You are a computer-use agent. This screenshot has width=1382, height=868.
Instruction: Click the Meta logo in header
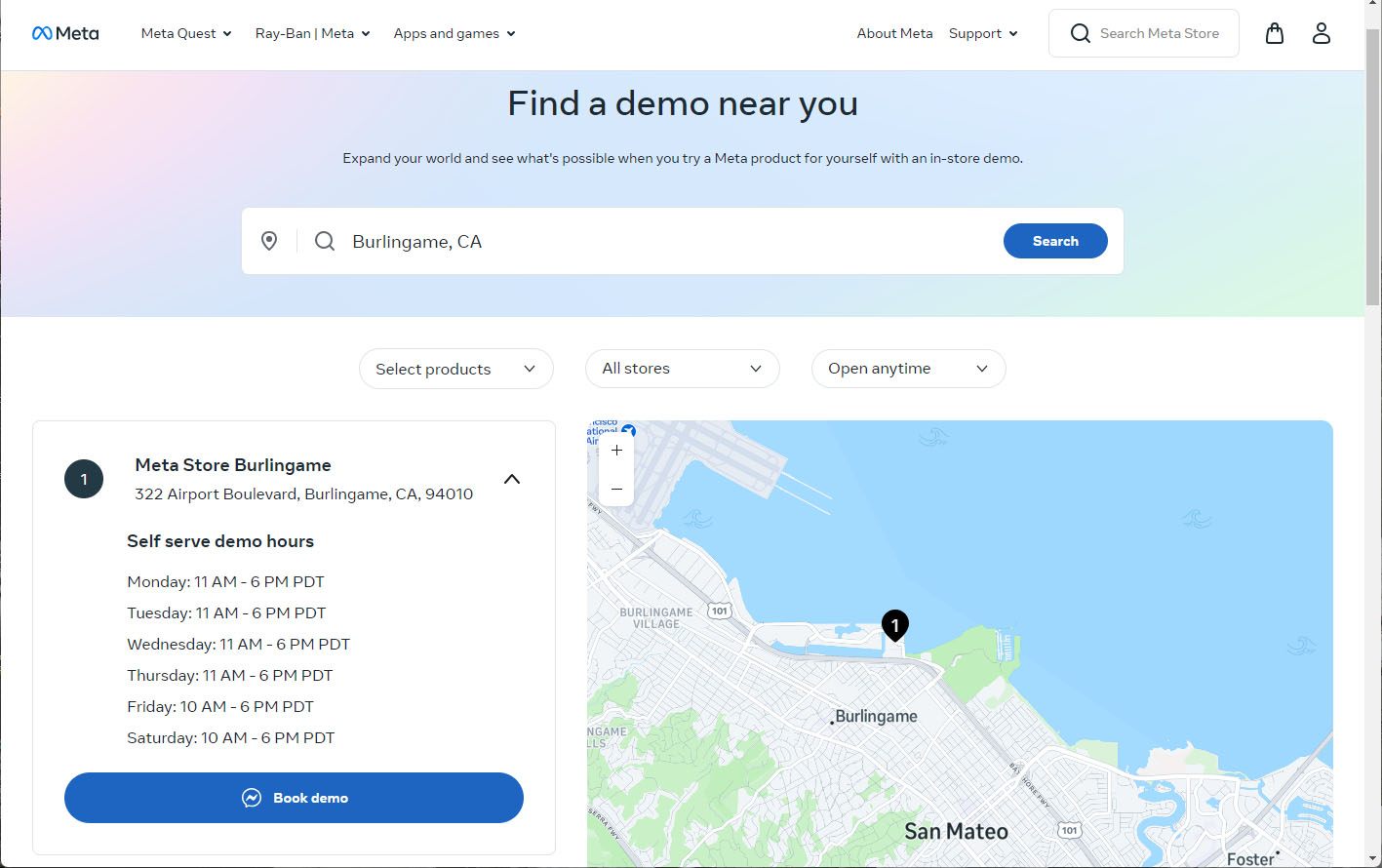coord(65,33)
